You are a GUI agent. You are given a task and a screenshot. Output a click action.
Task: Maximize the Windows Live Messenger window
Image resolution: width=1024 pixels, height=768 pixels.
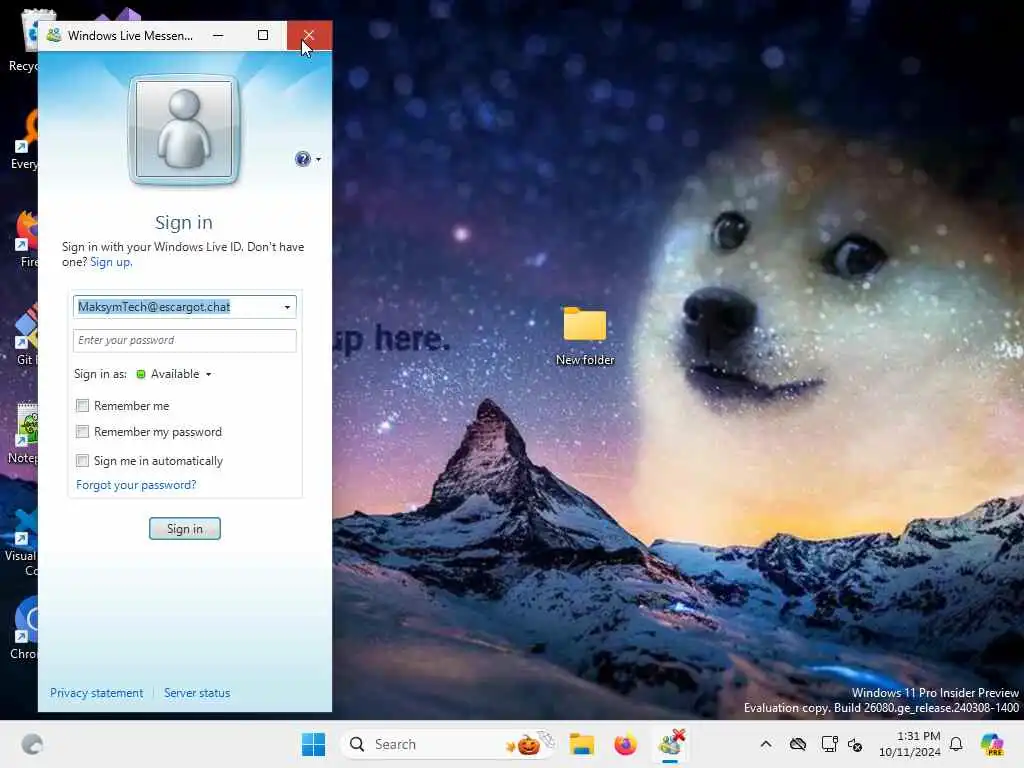pos(263,35)
